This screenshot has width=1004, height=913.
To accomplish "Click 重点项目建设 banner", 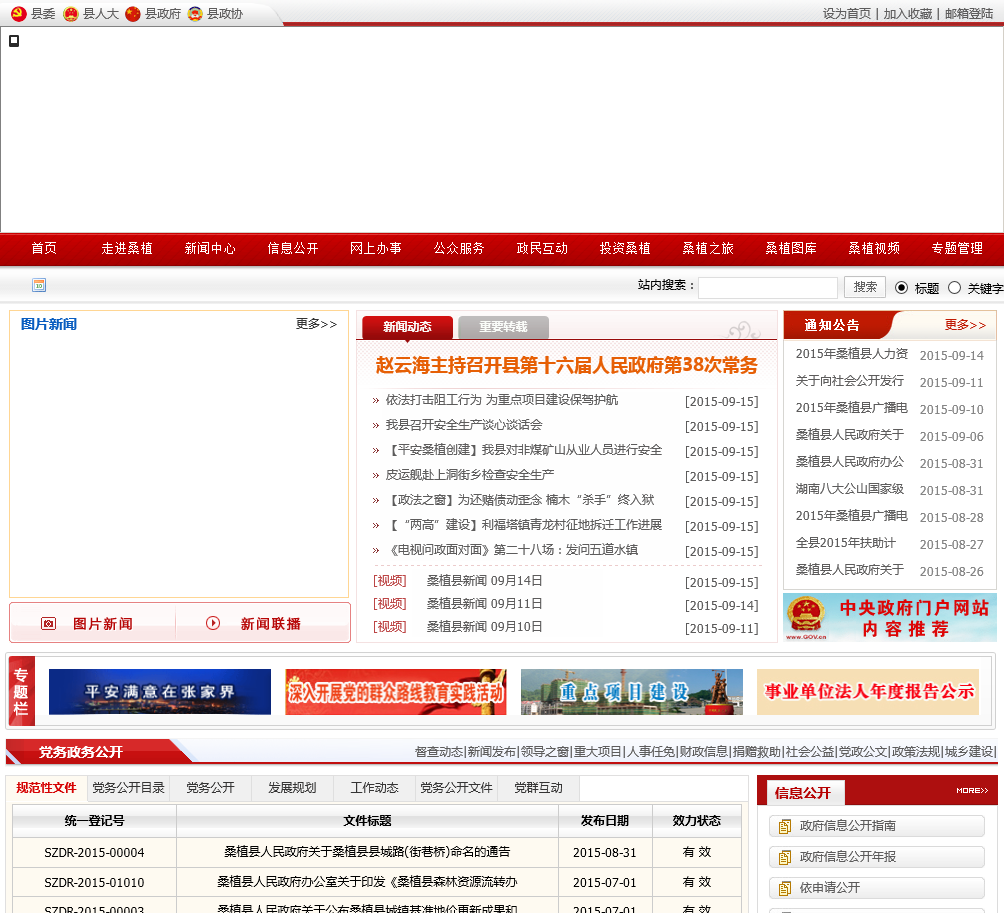I will click(x=632, y=692).
